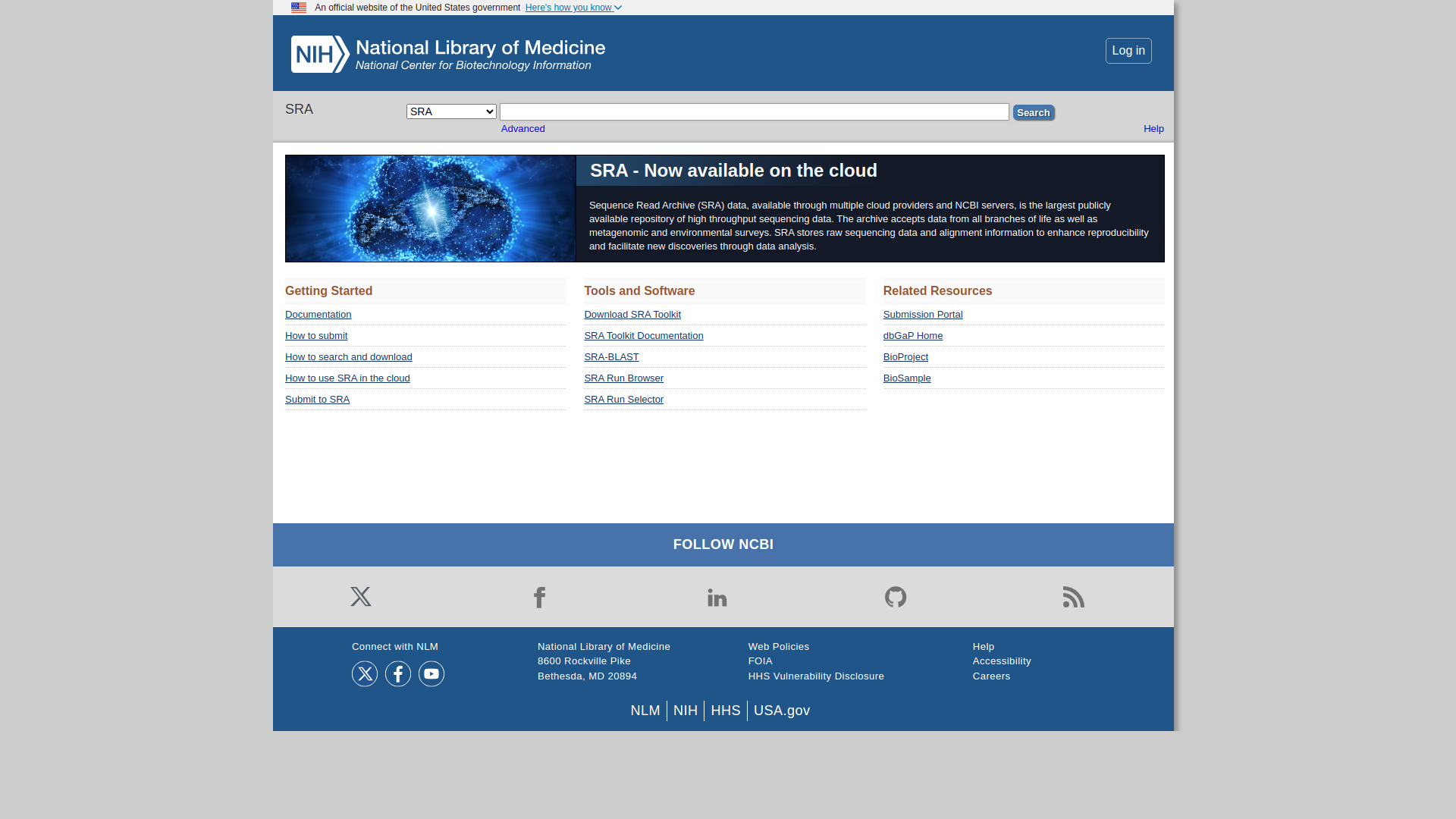
Task: Click '8600 Rockville Pike' address text
Action: (584, 661)
